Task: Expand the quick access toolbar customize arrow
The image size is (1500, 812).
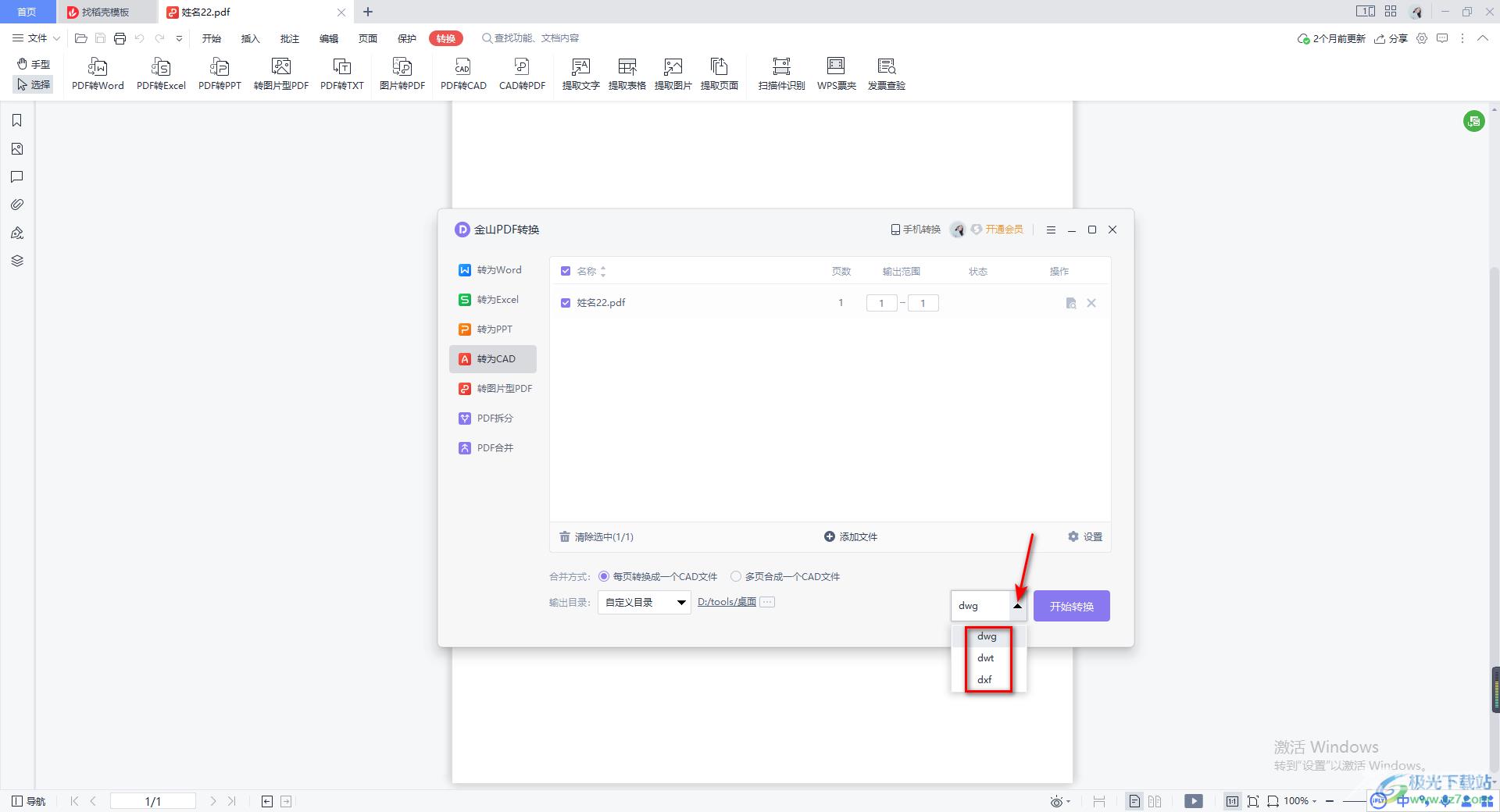Action: [x=179, y=38]
